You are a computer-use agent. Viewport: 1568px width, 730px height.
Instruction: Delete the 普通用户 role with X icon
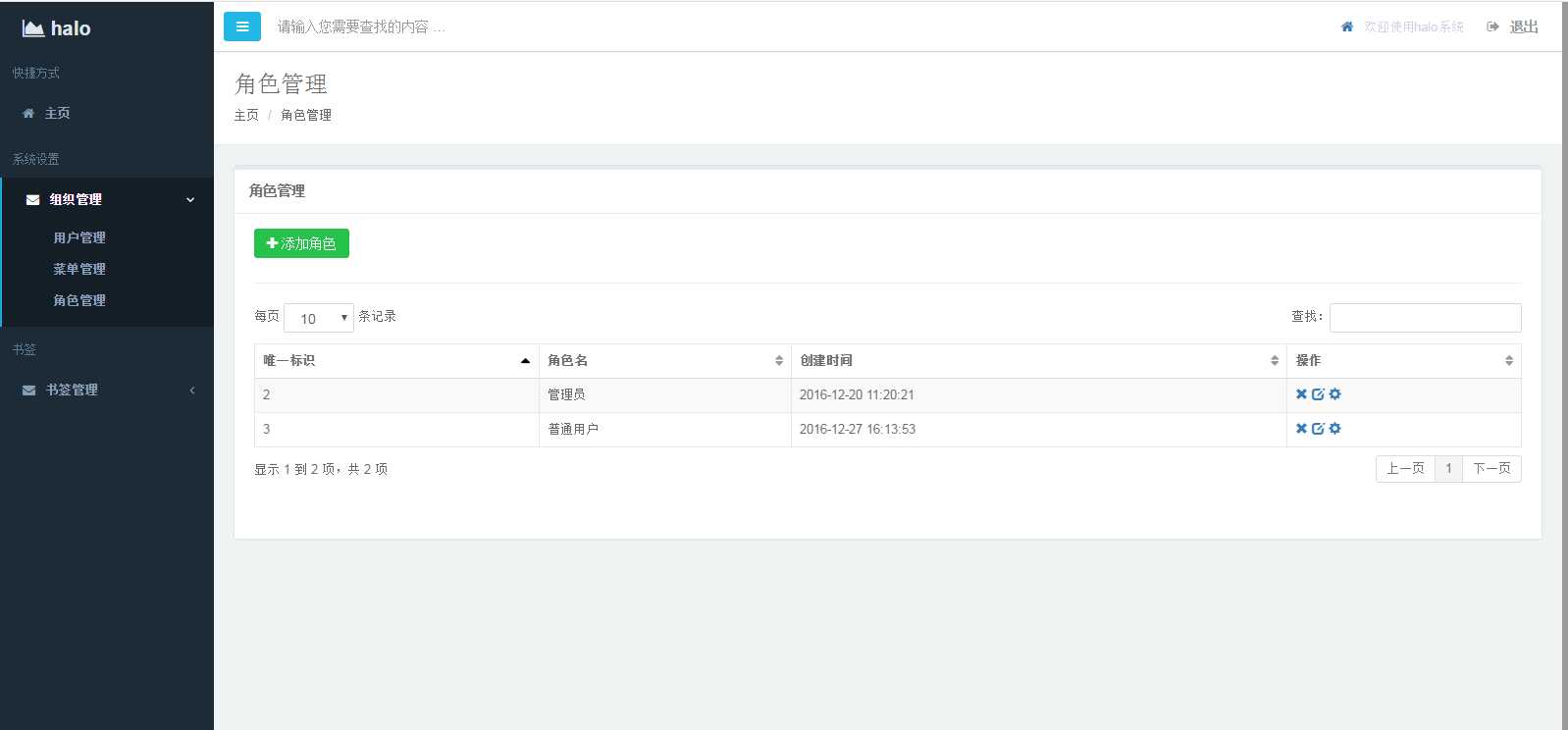click(1301, 428)
